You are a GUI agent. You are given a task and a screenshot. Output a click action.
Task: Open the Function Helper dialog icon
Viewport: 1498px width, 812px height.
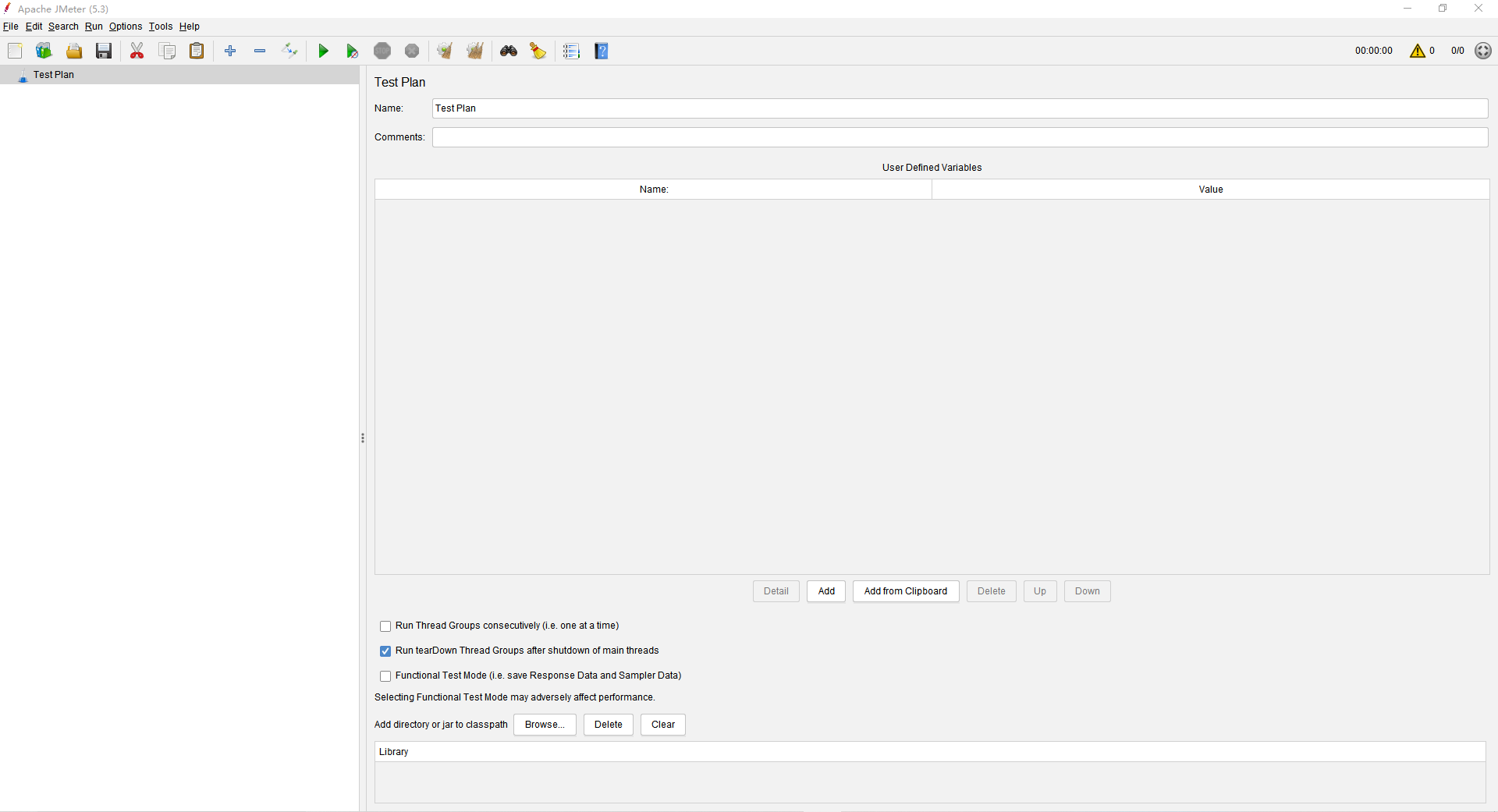(x=572, y=51)
